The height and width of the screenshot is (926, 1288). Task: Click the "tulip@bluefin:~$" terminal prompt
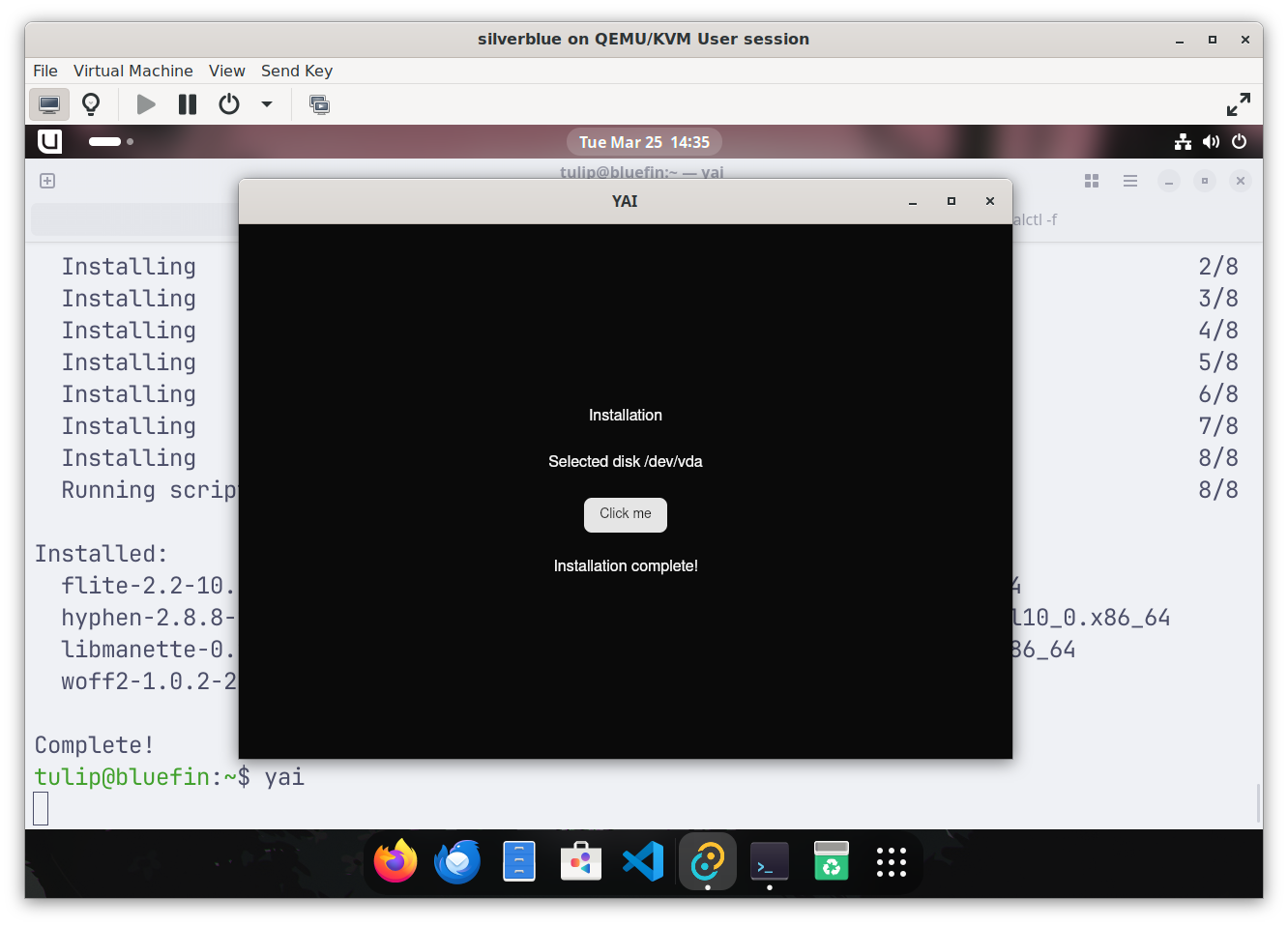coord(143,777)
